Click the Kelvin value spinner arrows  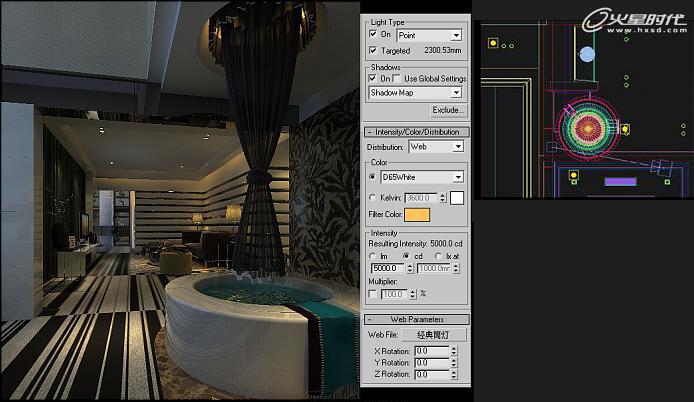point(443,198)
